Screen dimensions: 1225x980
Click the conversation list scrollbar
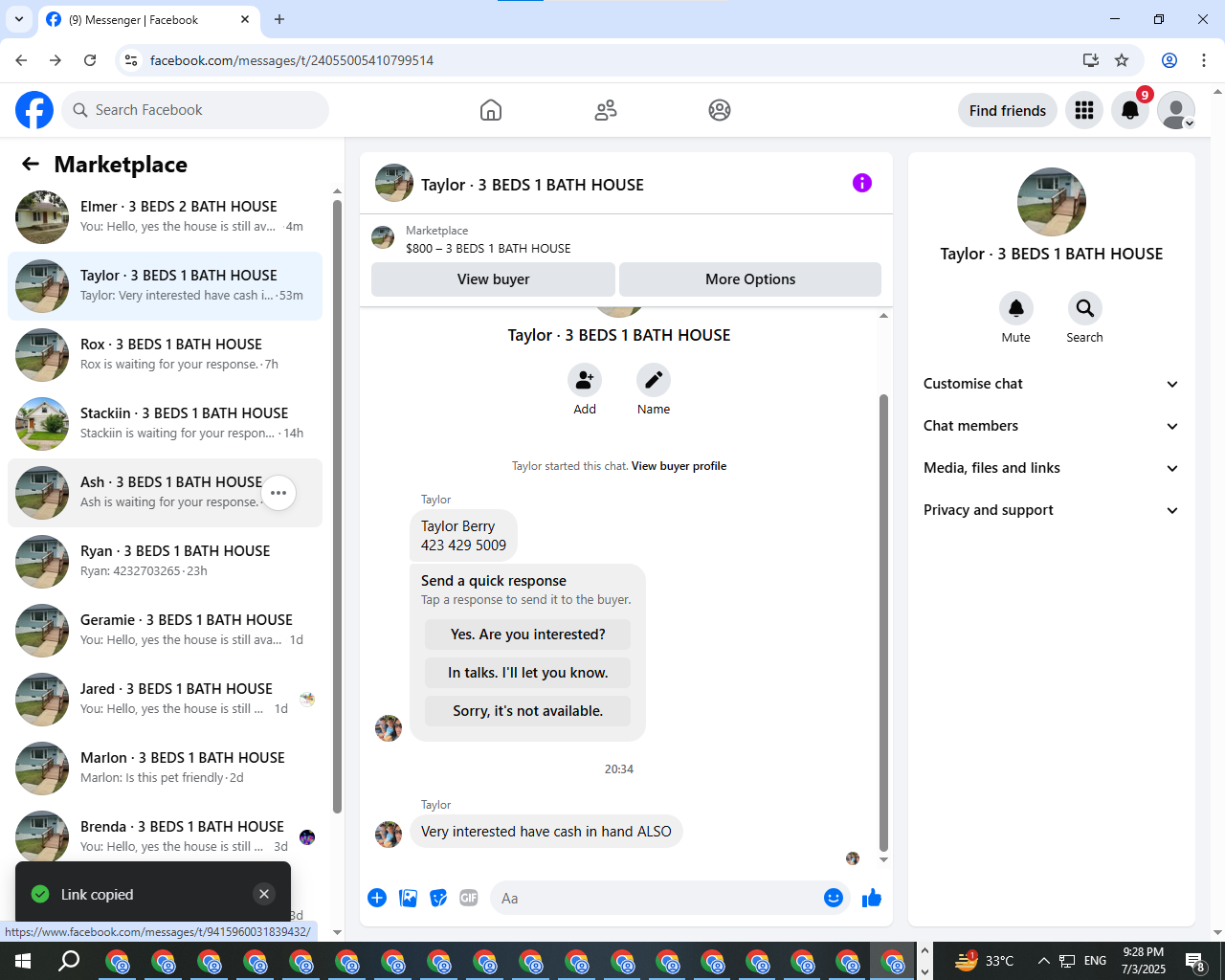(x=337, y=507)
